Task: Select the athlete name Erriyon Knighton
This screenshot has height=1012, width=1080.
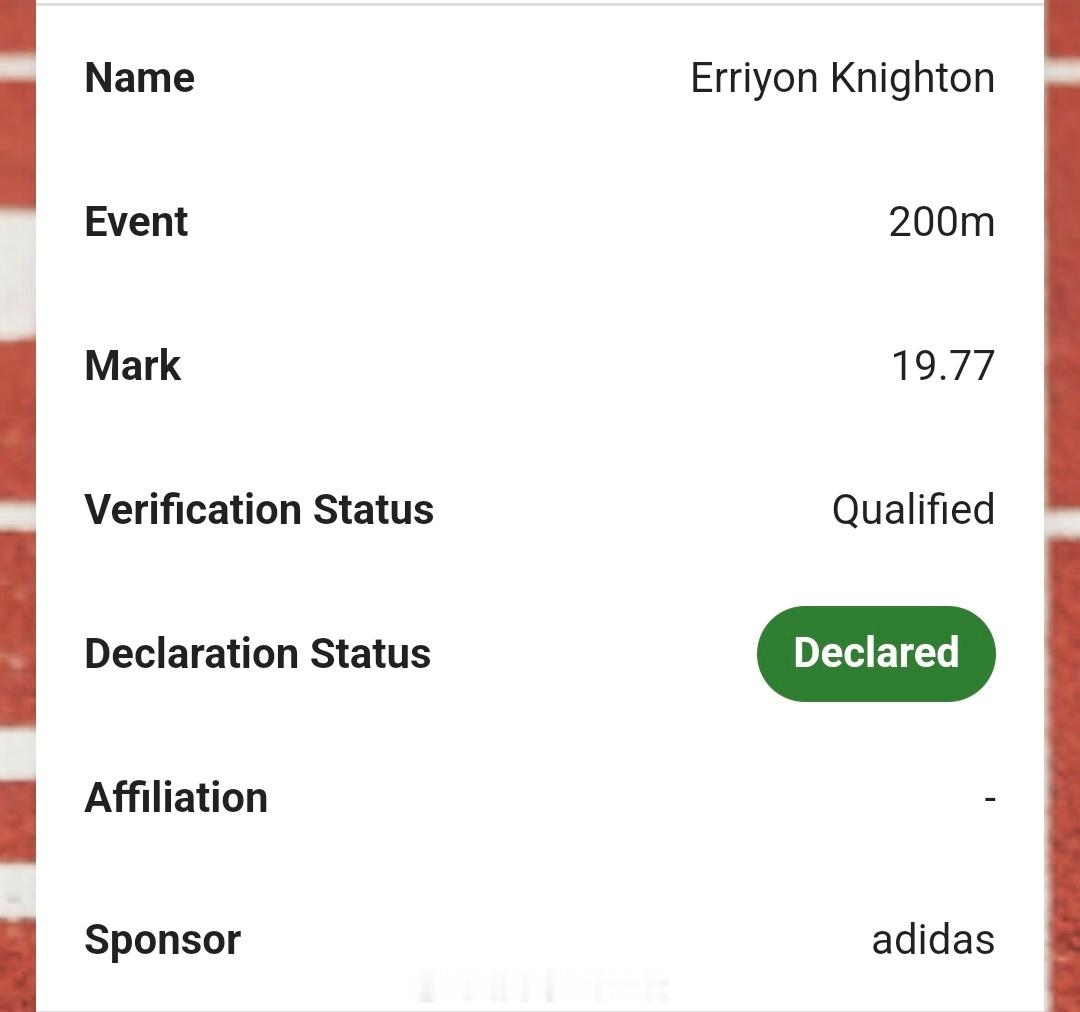Action: (842, 78)
